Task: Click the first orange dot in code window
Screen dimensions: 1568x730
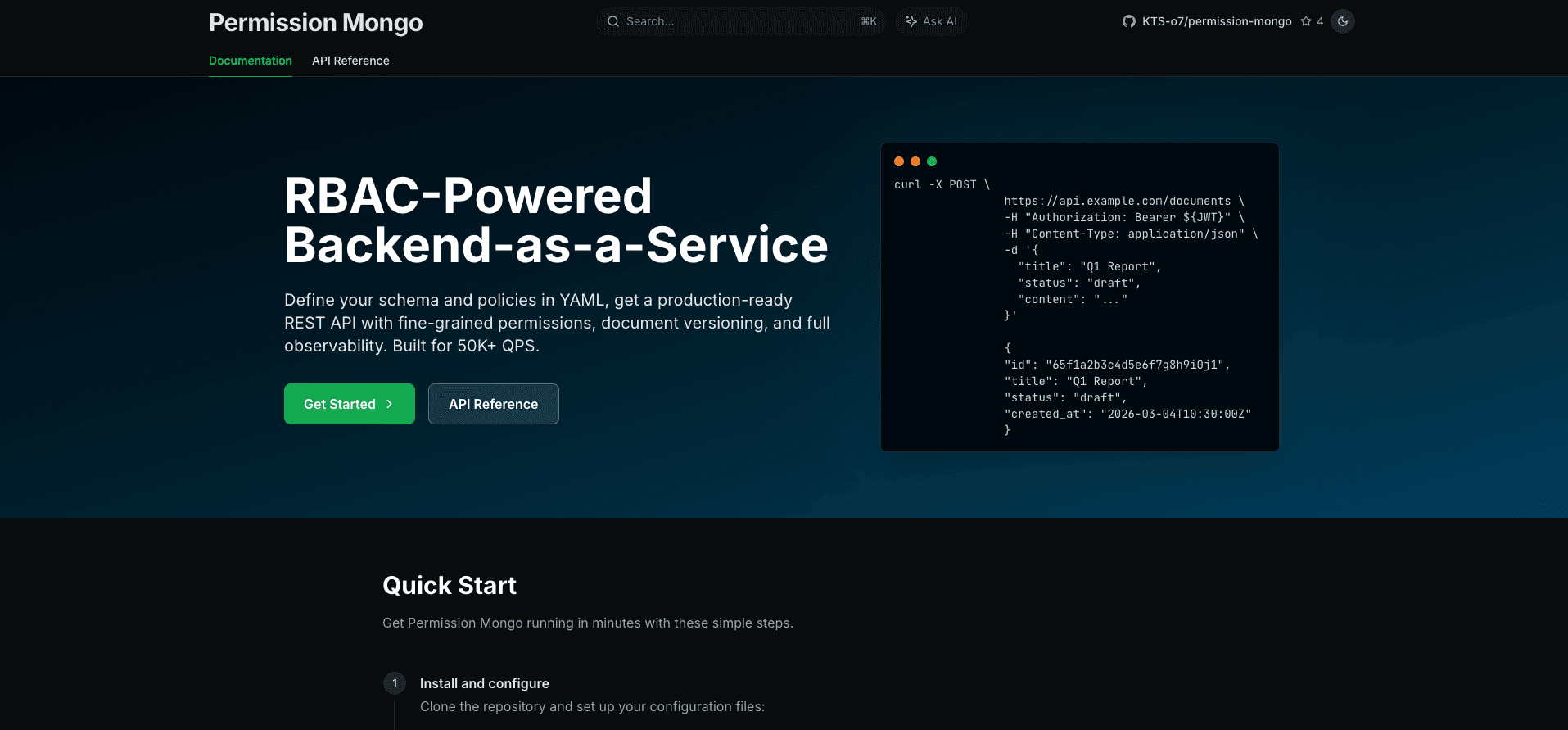Action: pos(899,161)
